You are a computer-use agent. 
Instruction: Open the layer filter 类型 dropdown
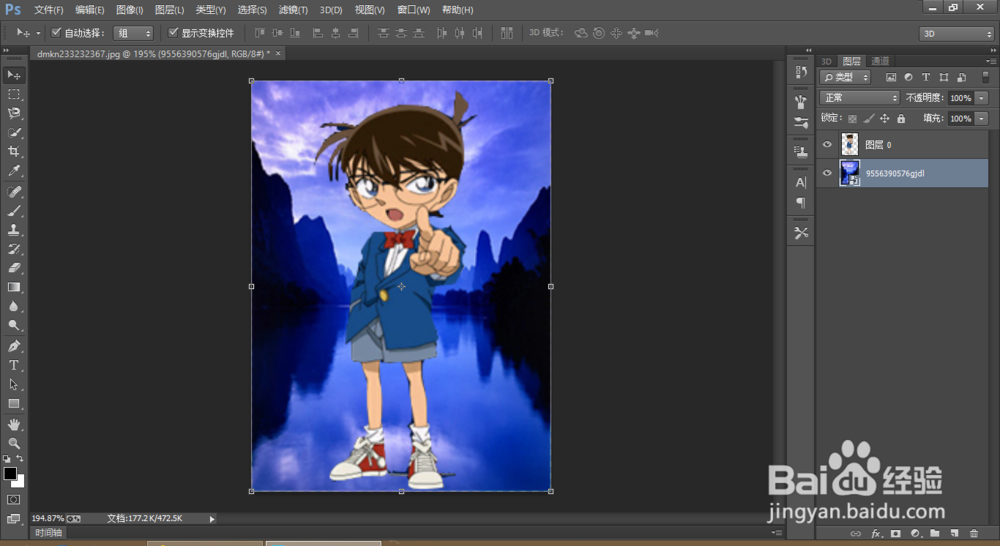pos(846,77)
